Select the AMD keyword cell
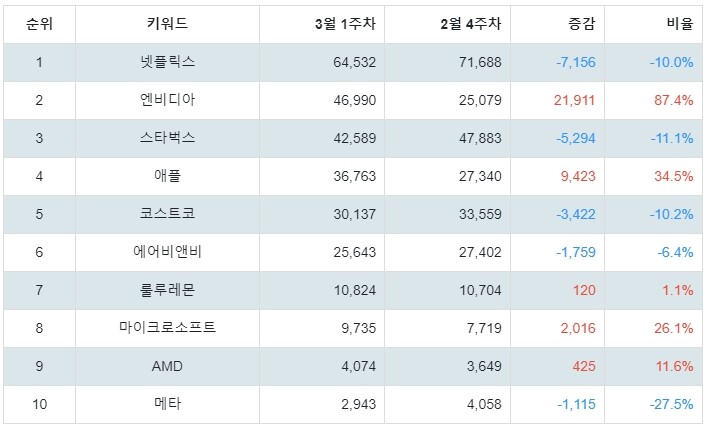 [167, 366]
